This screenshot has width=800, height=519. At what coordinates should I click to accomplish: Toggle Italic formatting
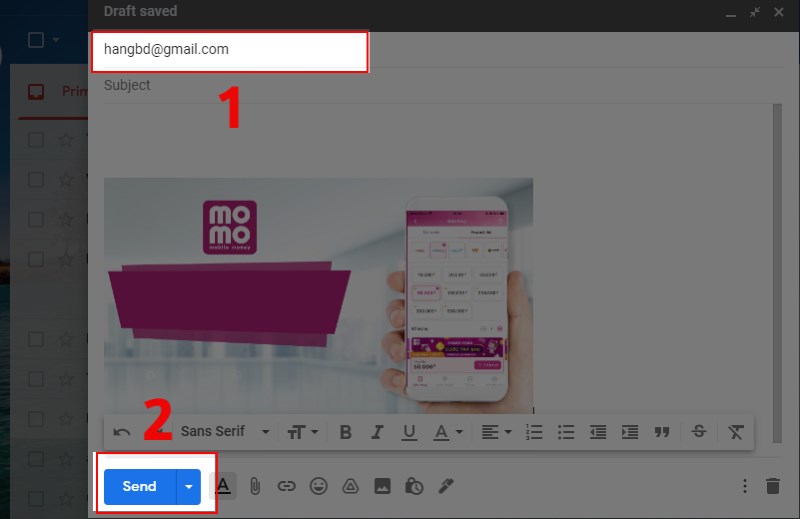tap(377, 432)
